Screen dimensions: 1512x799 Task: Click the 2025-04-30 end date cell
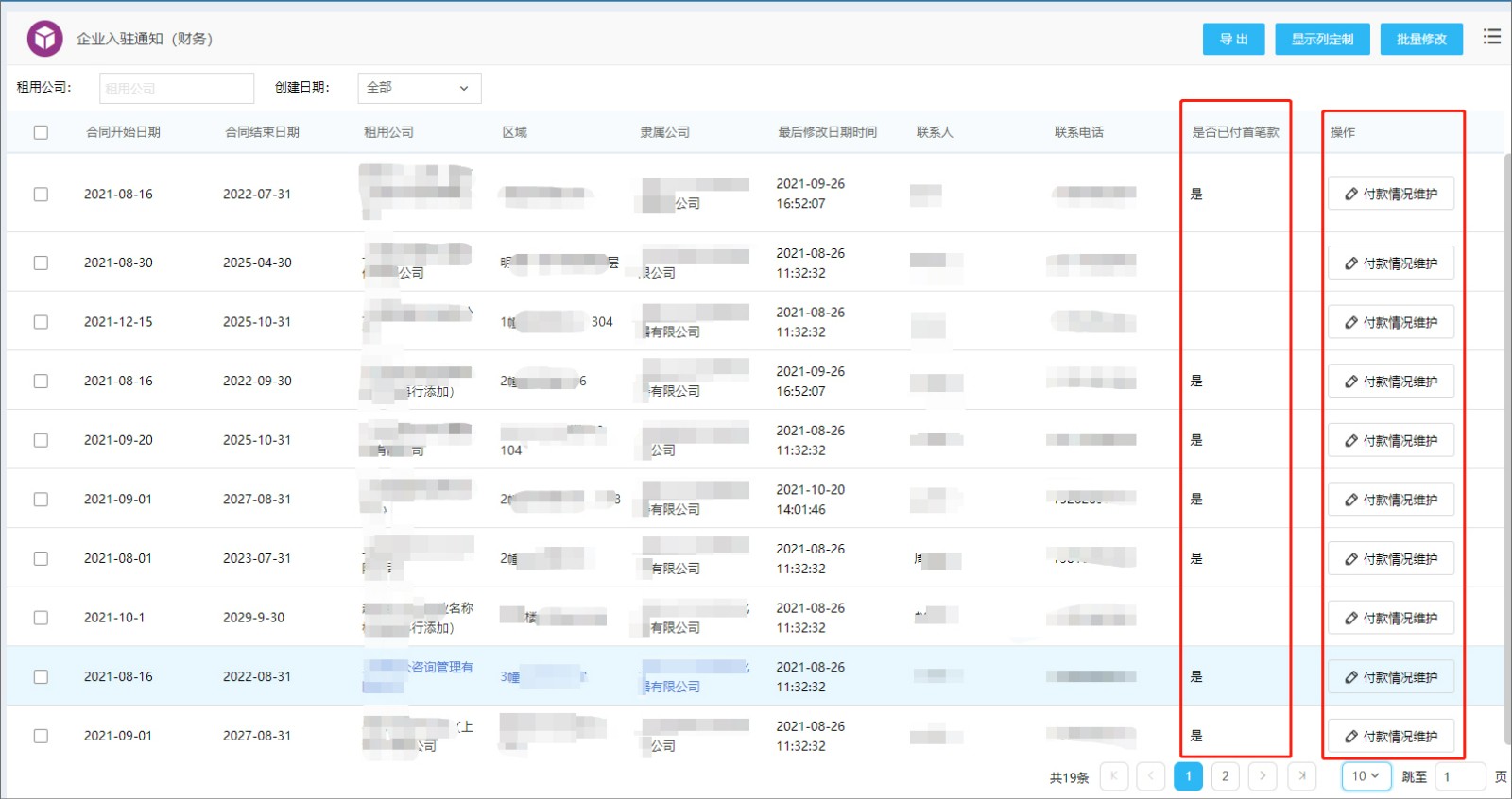pyautogui.click(x=257, y=263)
